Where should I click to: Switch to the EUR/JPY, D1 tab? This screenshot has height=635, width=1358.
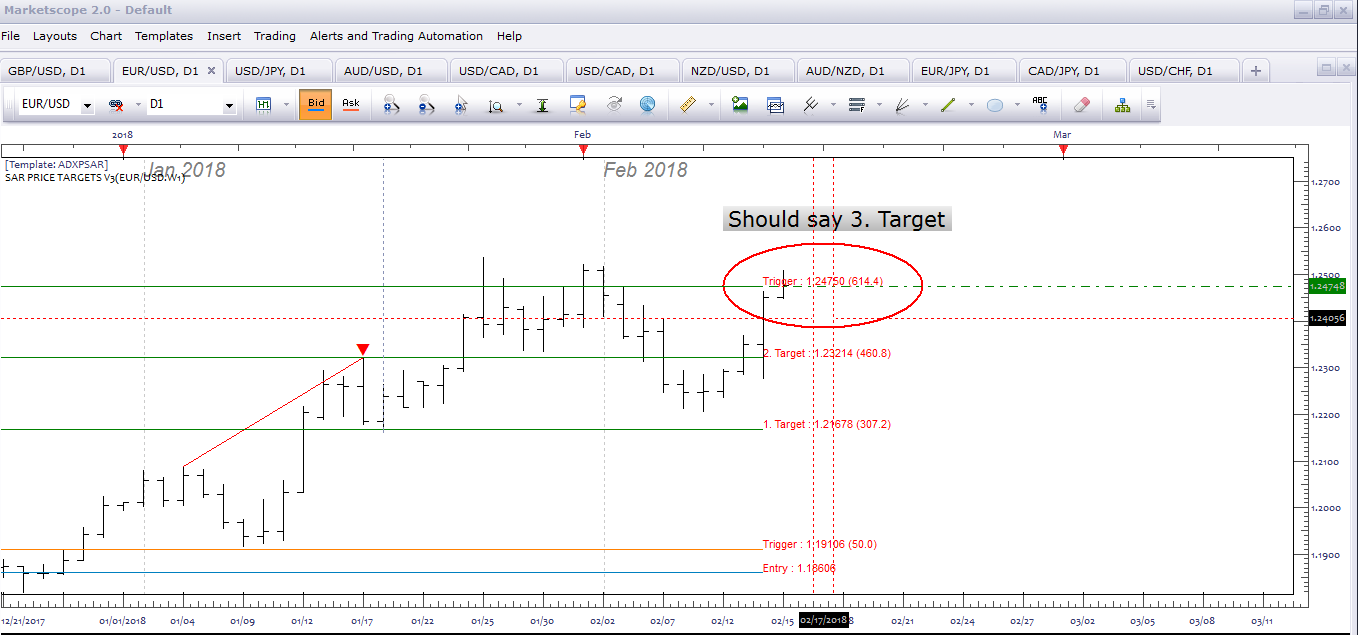(964, 71)
